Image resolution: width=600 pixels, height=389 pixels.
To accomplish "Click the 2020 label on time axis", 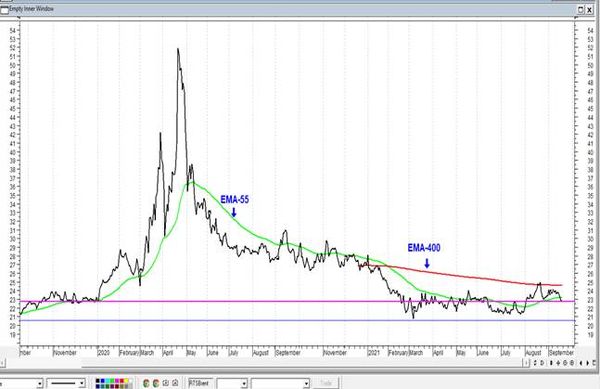I will coord(104,353).
